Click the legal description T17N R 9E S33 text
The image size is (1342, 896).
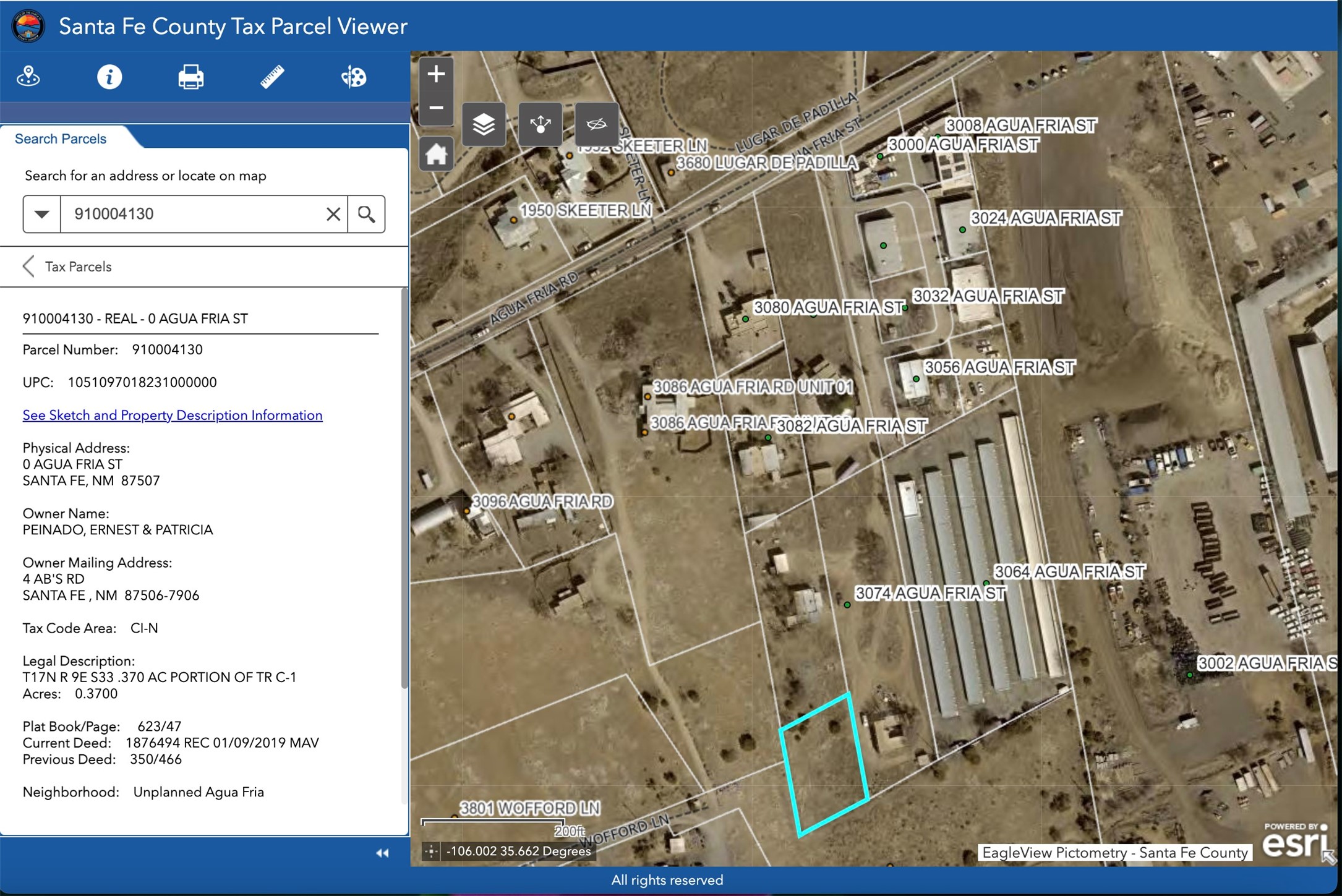pos(160,677)
